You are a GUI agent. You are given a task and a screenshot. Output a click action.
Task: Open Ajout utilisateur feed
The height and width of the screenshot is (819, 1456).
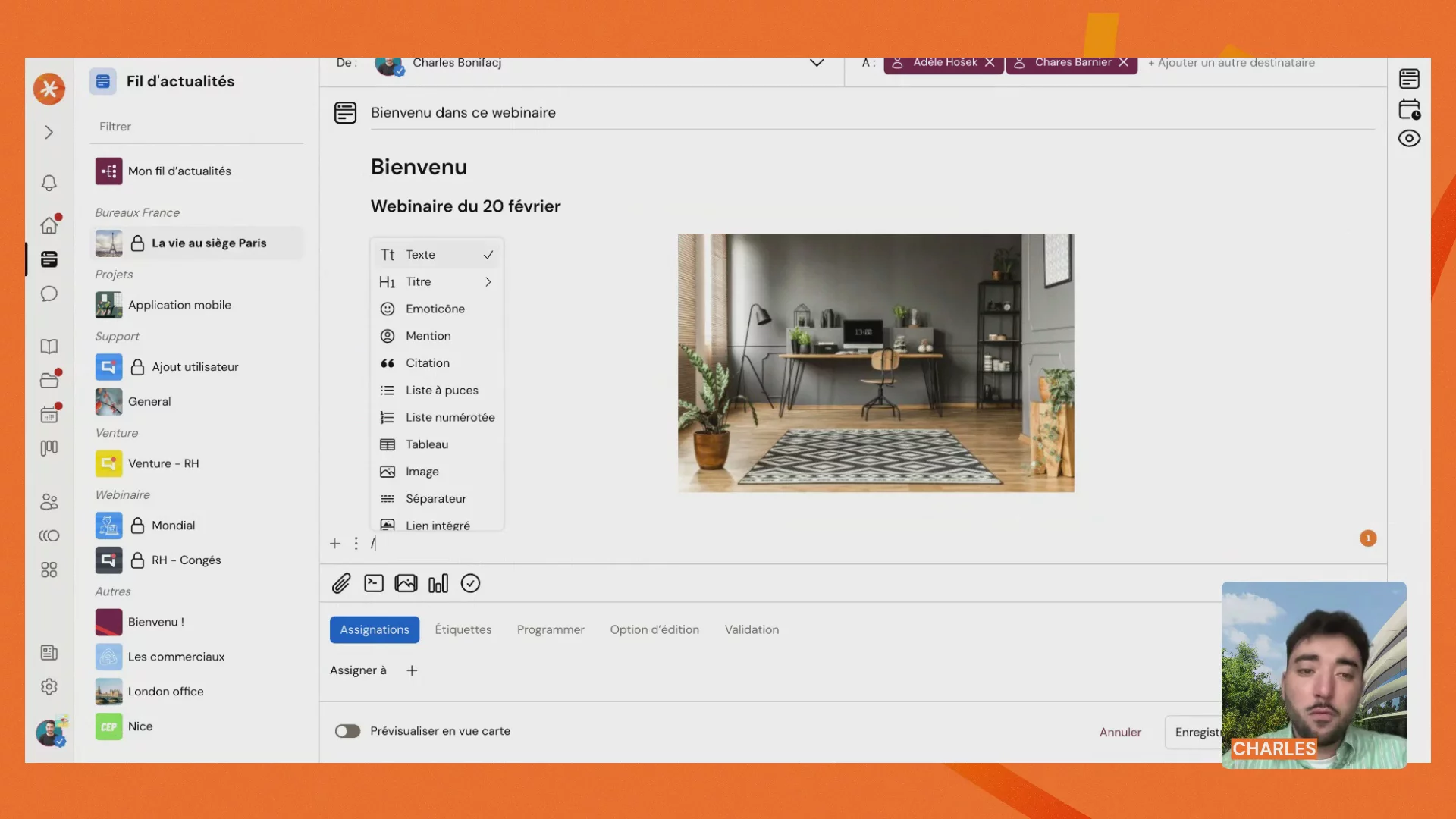coord(196,367)
